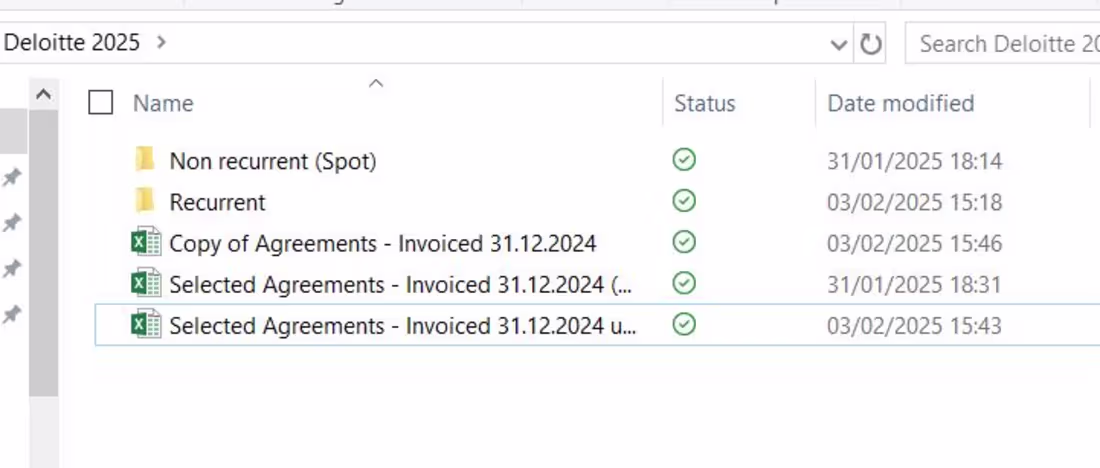Select the Copy of Agreements file name
The image size is (1100, 468).
(382, 243)
